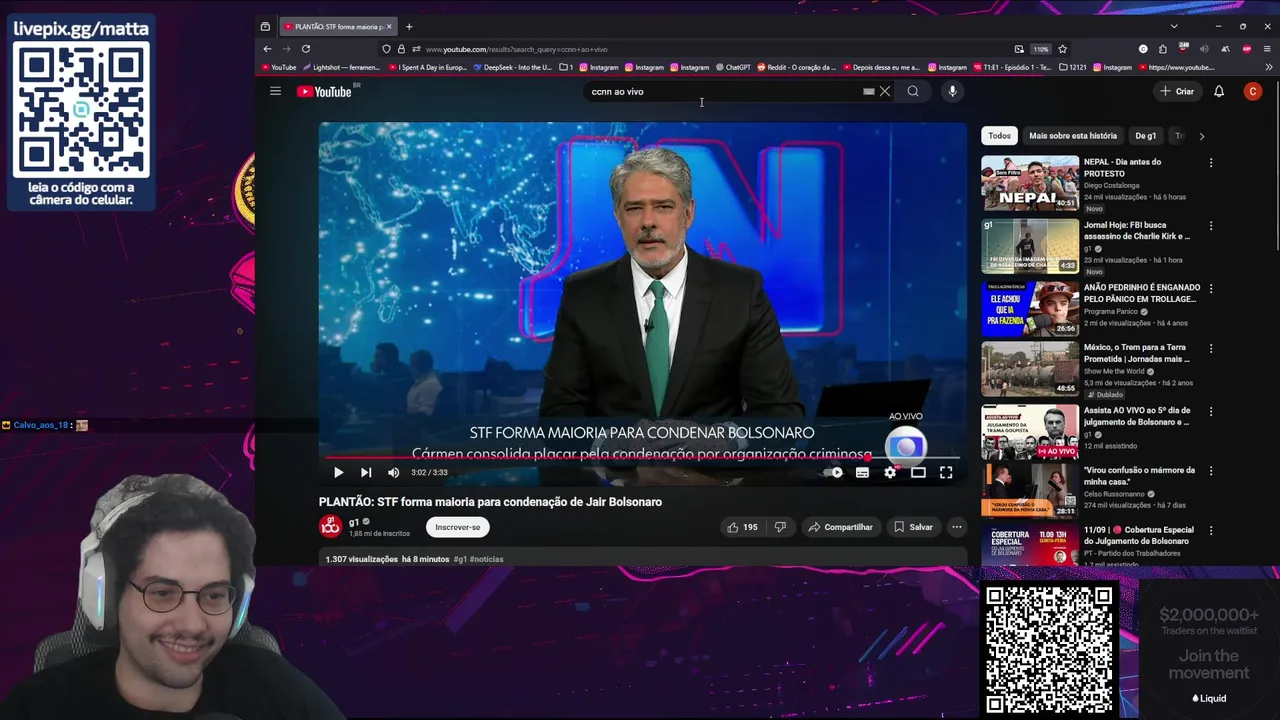Viewport: 1280px width, 720px height.
Task: Close the PLANTÃO STF browser tab
Action: (389, 26)
